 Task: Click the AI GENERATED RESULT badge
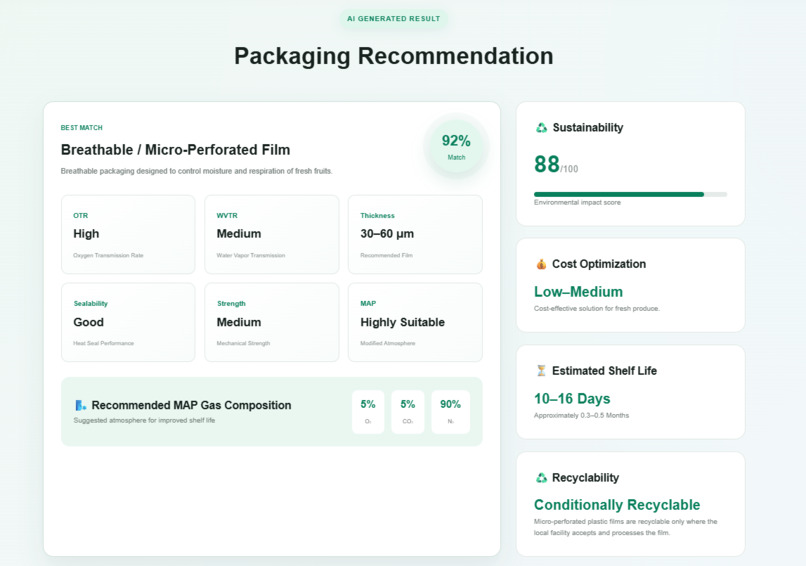(x=393, y=19)
